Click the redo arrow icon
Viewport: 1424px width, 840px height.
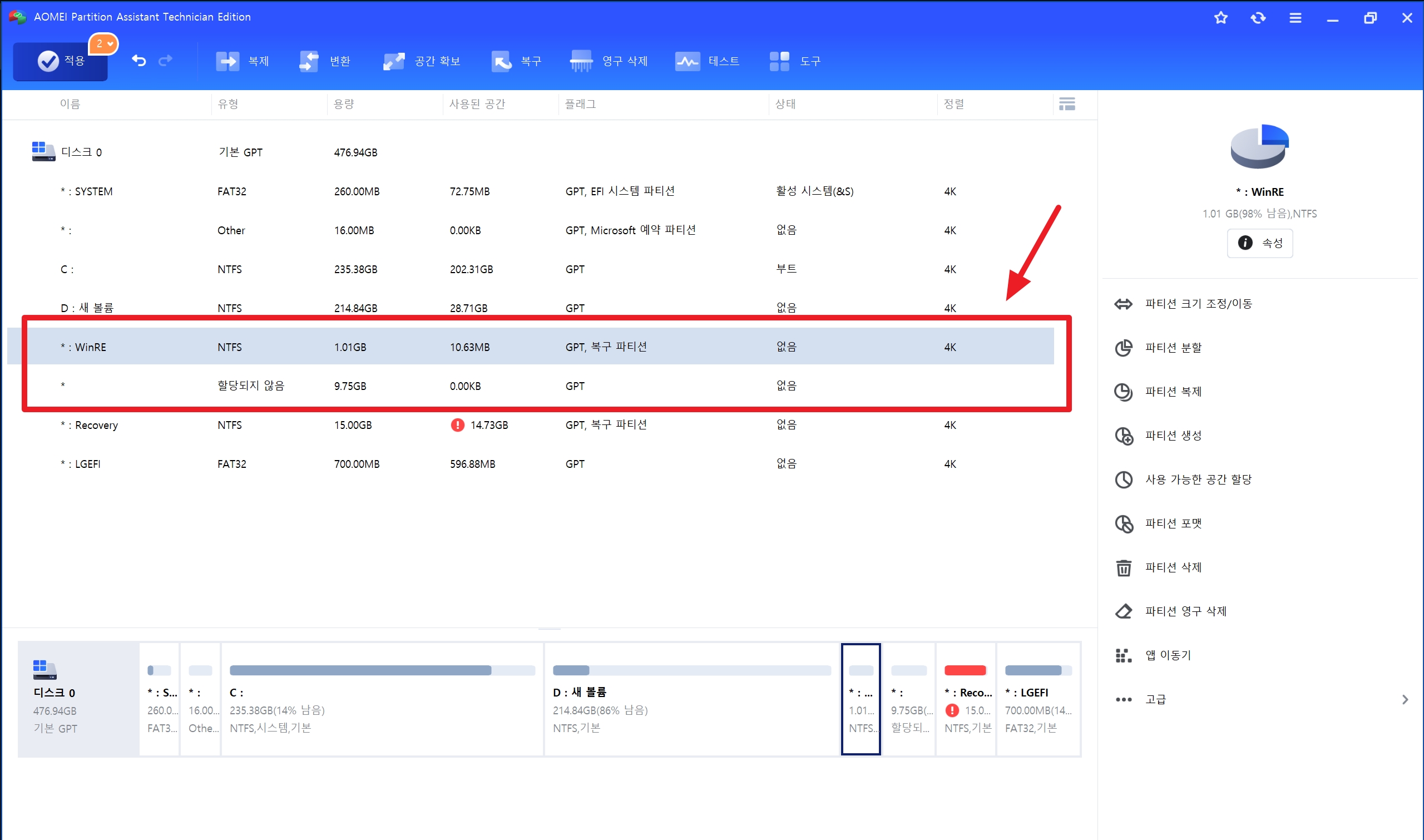point(165,60)
